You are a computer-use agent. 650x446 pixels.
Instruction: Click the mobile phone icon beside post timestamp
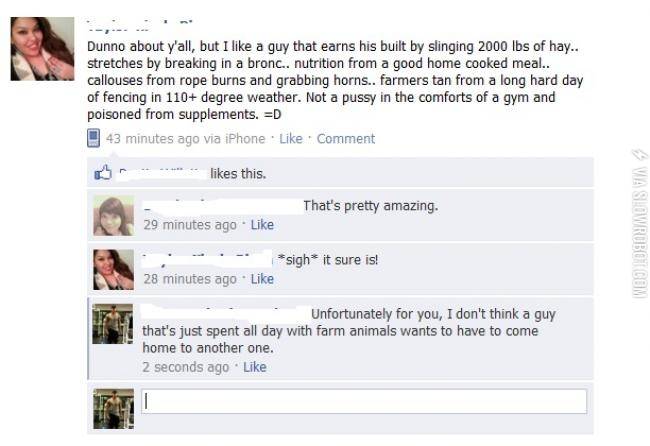pos(94,139)
